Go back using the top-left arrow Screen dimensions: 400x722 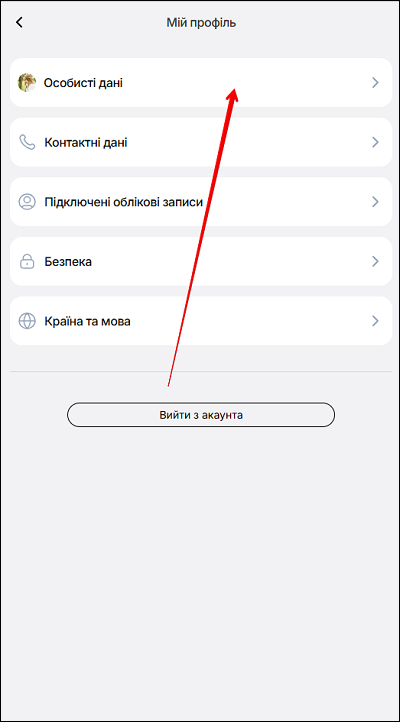tap(19, 22)
